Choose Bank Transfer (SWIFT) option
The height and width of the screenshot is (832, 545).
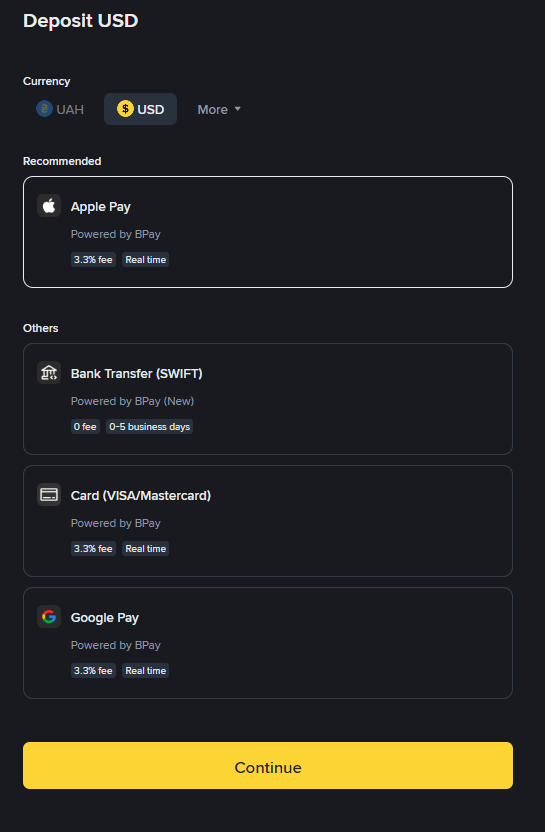(x=267, y=399)
